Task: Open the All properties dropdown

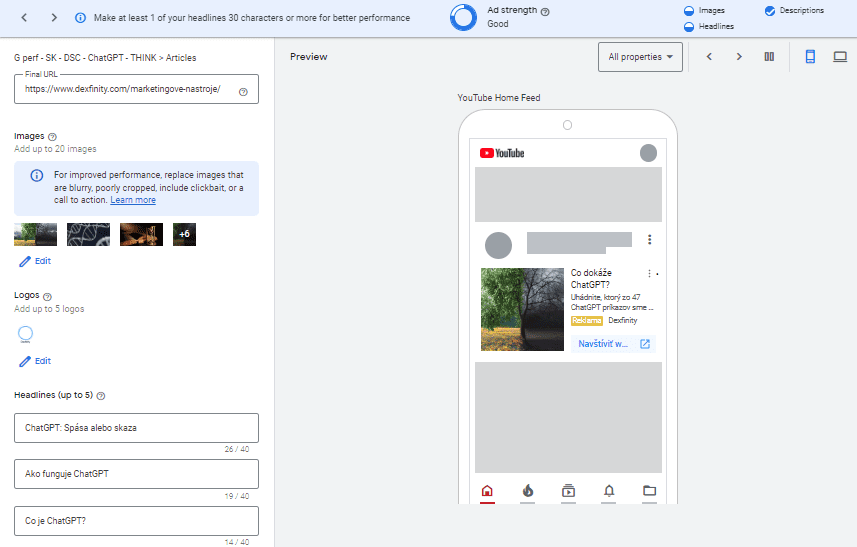Action: (x=640, y=57)
